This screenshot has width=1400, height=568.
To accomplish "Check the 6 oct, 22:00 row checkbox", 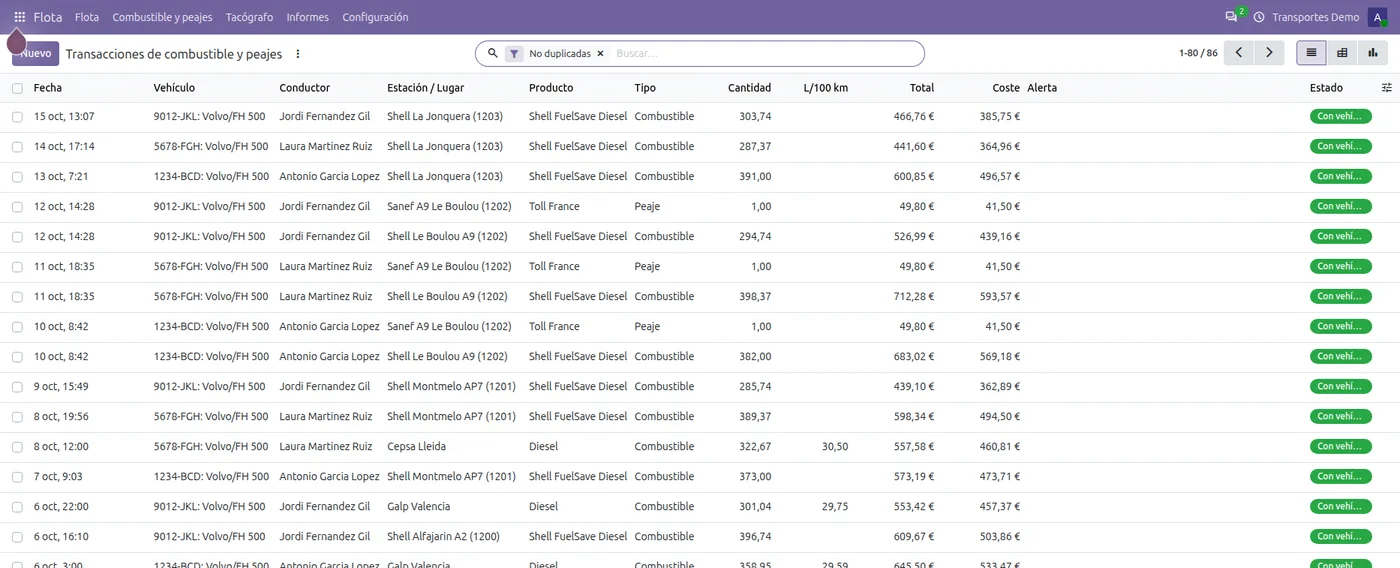I will (x=17, y=507).
